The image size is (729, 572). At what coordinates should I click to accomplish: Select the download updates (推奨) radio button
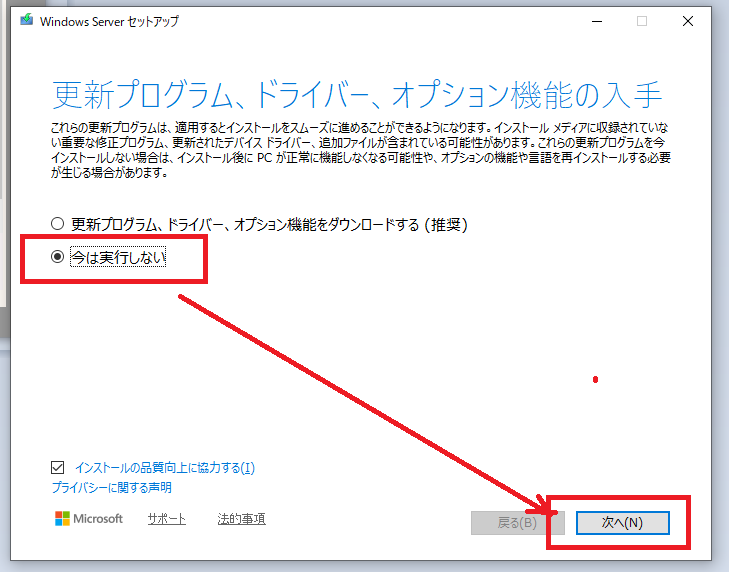57,224
